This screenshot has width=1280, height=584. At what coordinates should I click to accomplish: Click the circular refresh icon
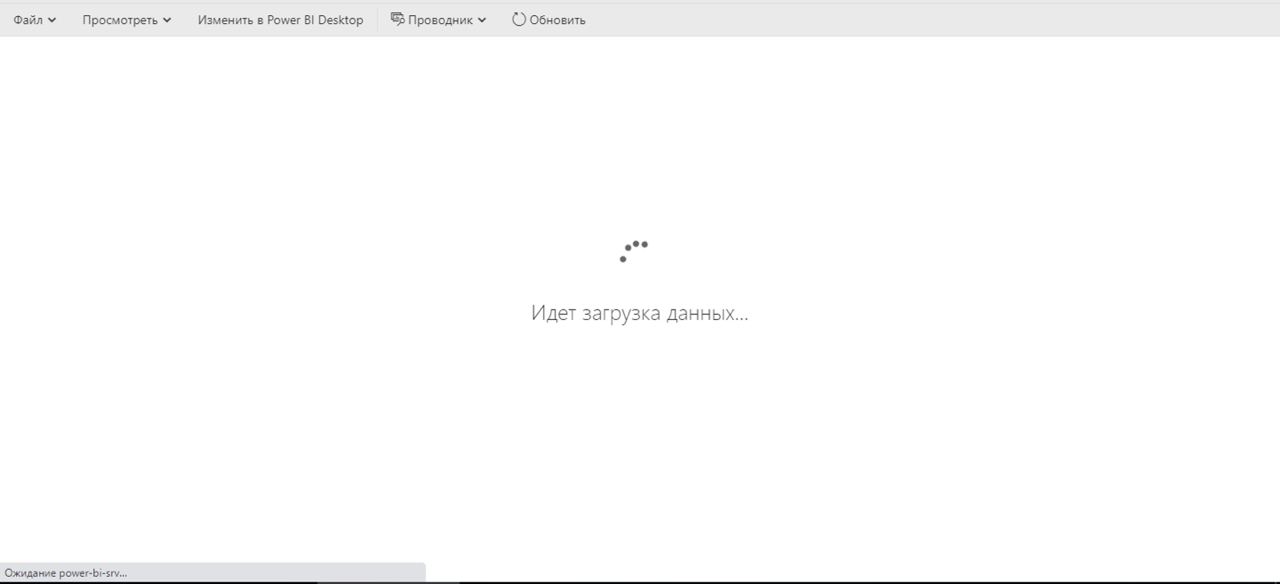point(519,19)
